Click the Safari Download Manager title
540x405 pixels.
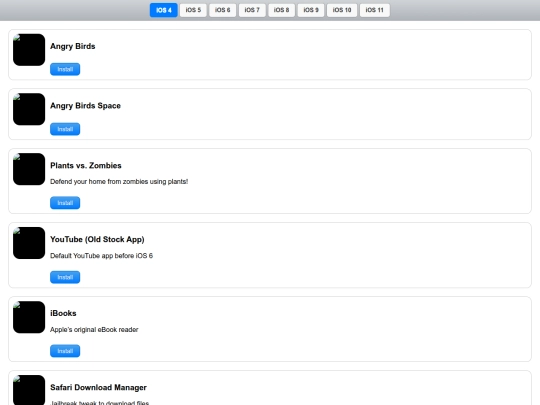point(98,387)
